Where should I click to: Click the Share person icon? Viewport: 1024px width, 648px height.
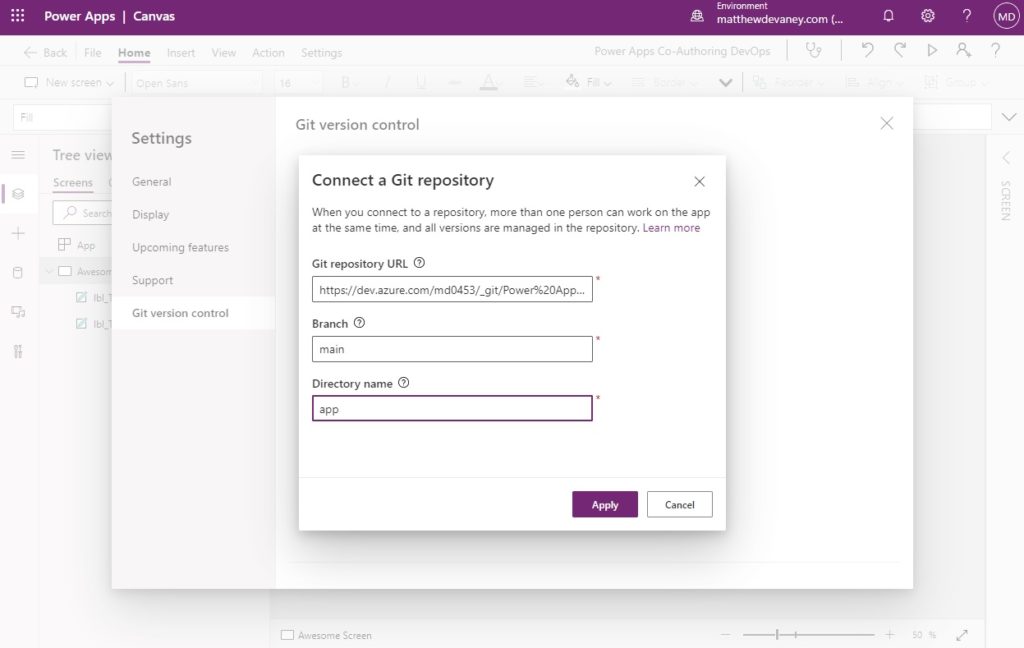(963, 50)
